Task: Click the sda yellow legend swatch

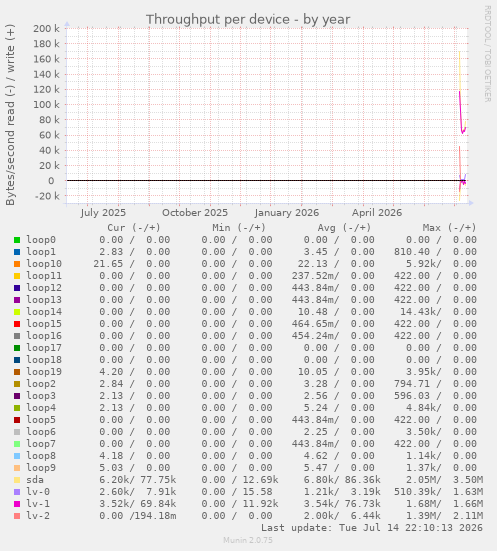Action: [17, 480]
